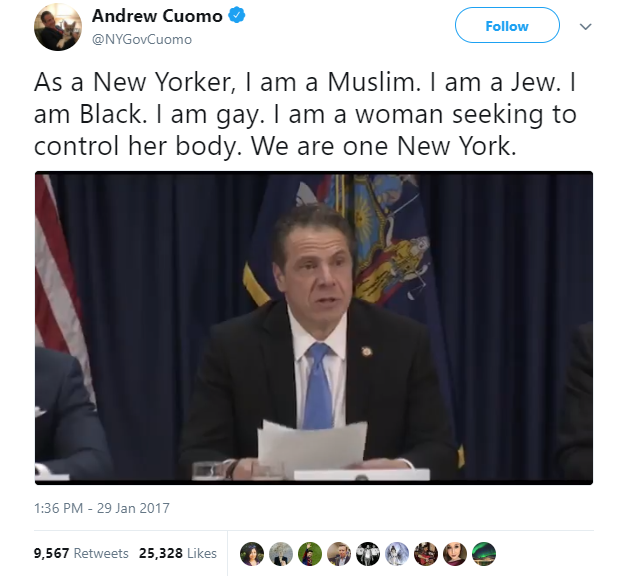This screenshot has width=617, height=576.
Task: Click the tweet text about one New York
Action: [305, 114]
